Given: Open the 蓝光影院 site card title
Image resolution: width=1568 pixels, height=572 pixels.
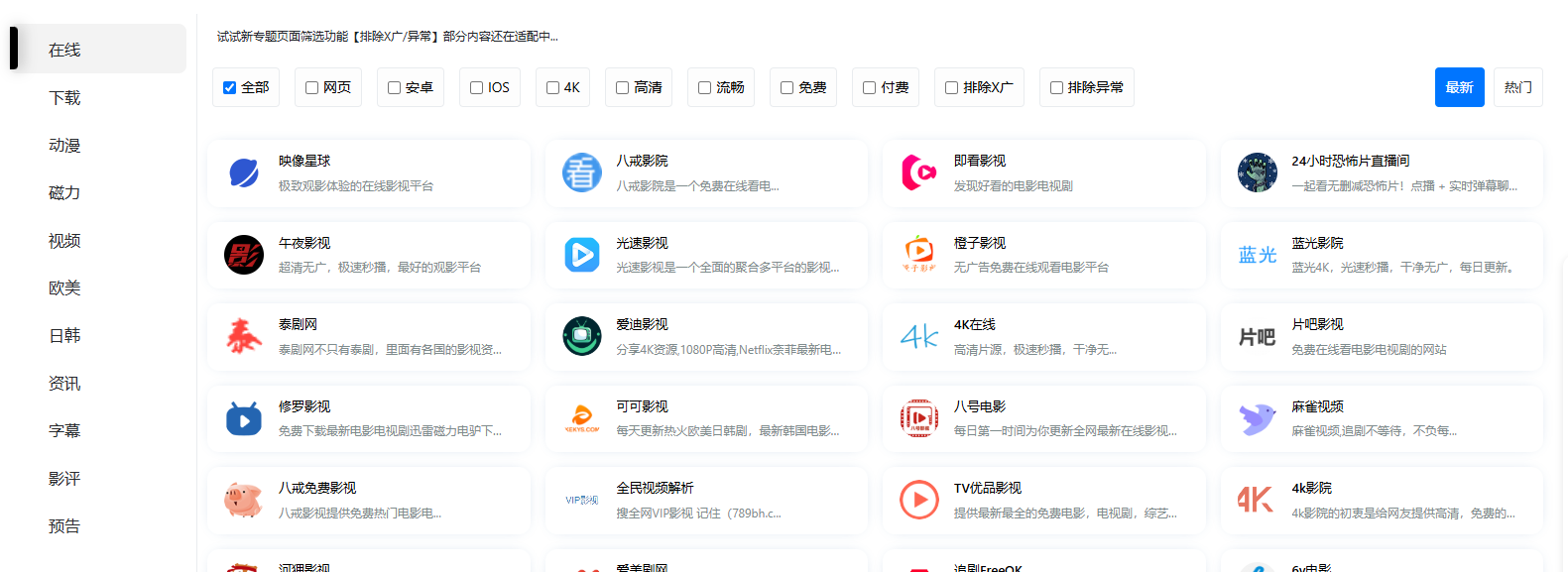Looking at the screenshot, I should point(1317,243).
